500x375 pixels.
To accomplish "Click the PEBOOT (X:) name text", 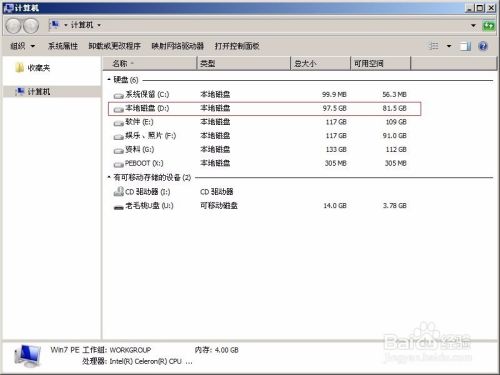I will [x=144, y=163].
